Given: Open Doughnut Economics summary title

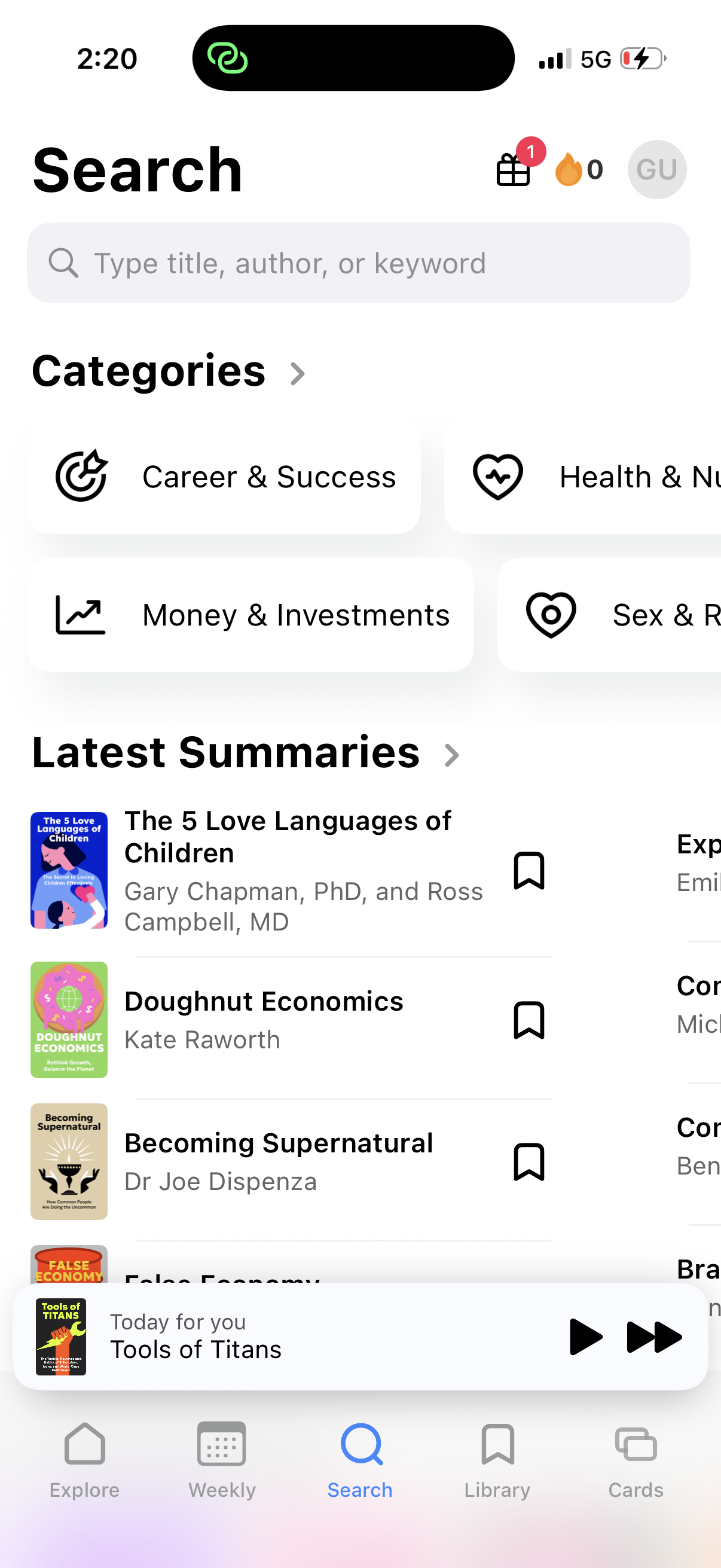Looking at the screenshot, I should (x=264, y=1001).
